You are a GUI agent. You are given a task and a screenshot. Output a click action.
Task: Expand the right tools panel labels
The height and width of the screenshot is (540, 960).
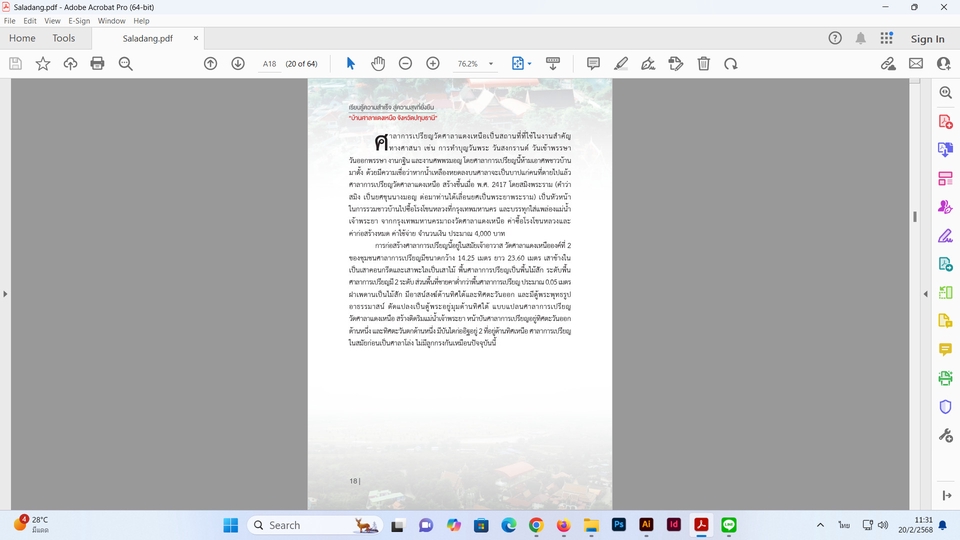947,495
